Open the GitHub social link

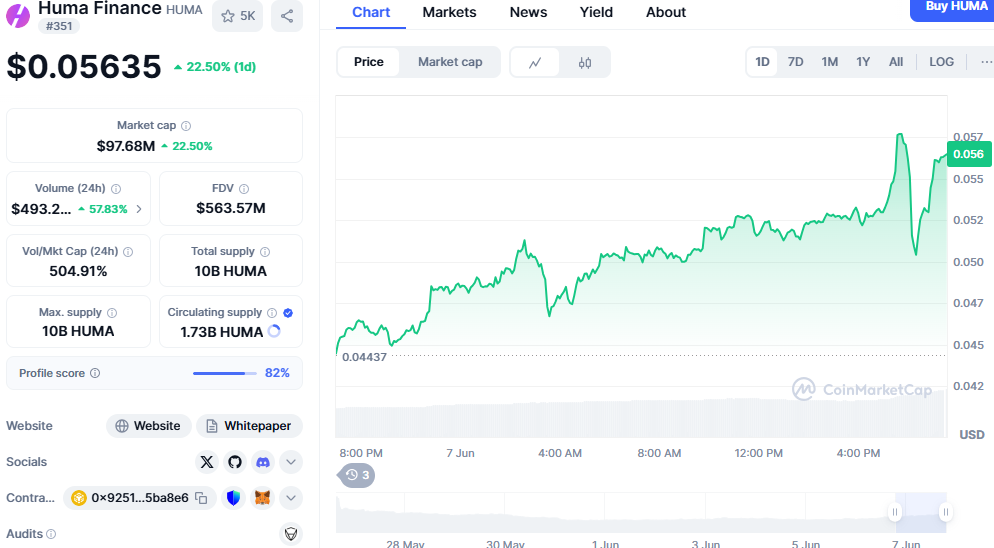point(235,462)
